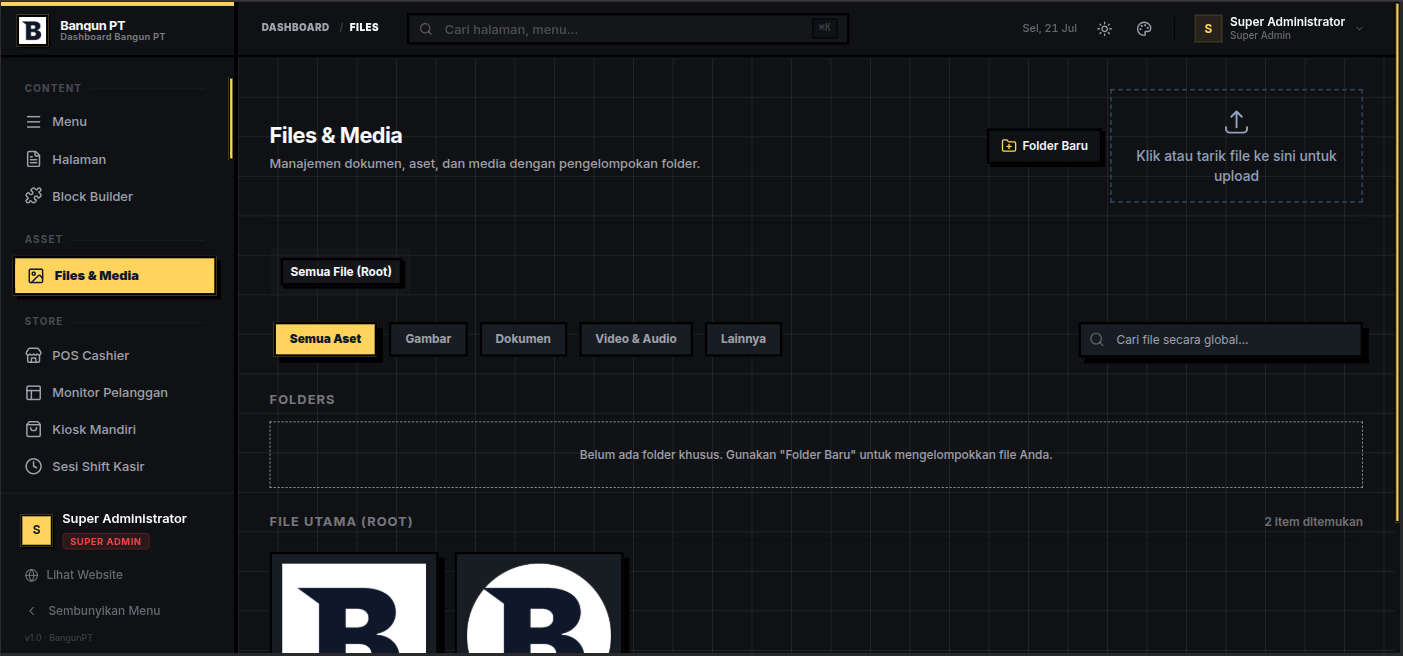
Task: Focus the Cari file secara global field
Action: [x=1221, y=340]
